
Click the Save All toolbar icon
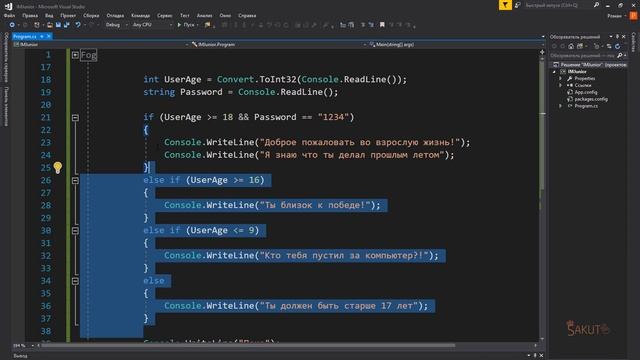point(67,25)
